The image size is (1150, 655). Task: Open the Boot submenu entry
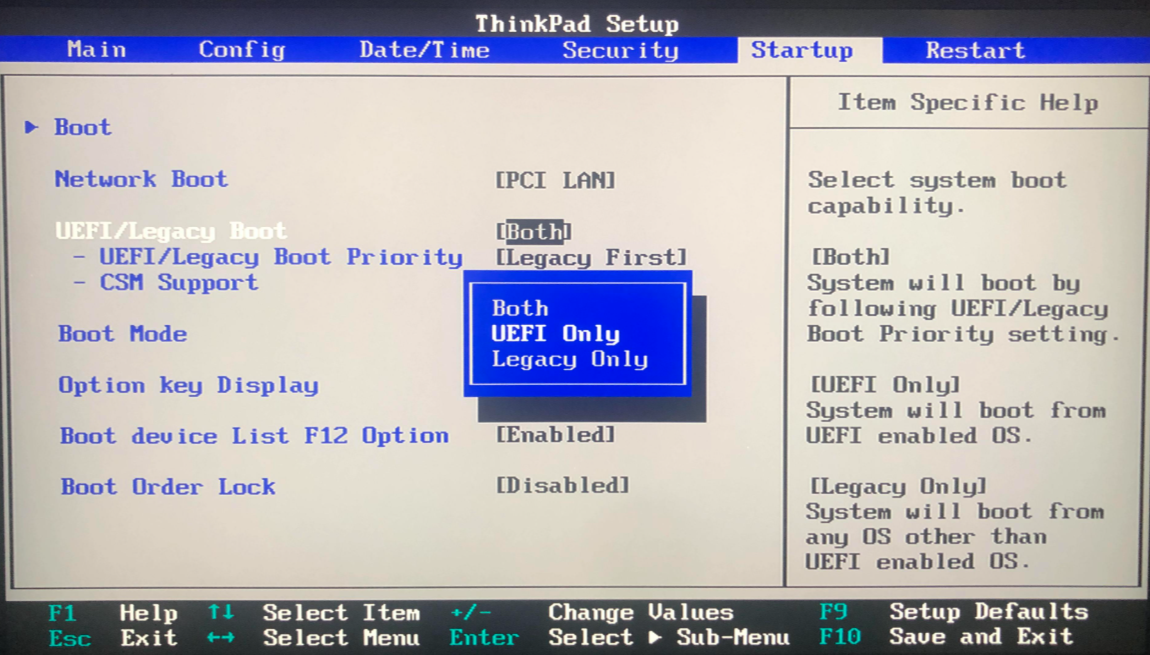click(x=82, y=127)
